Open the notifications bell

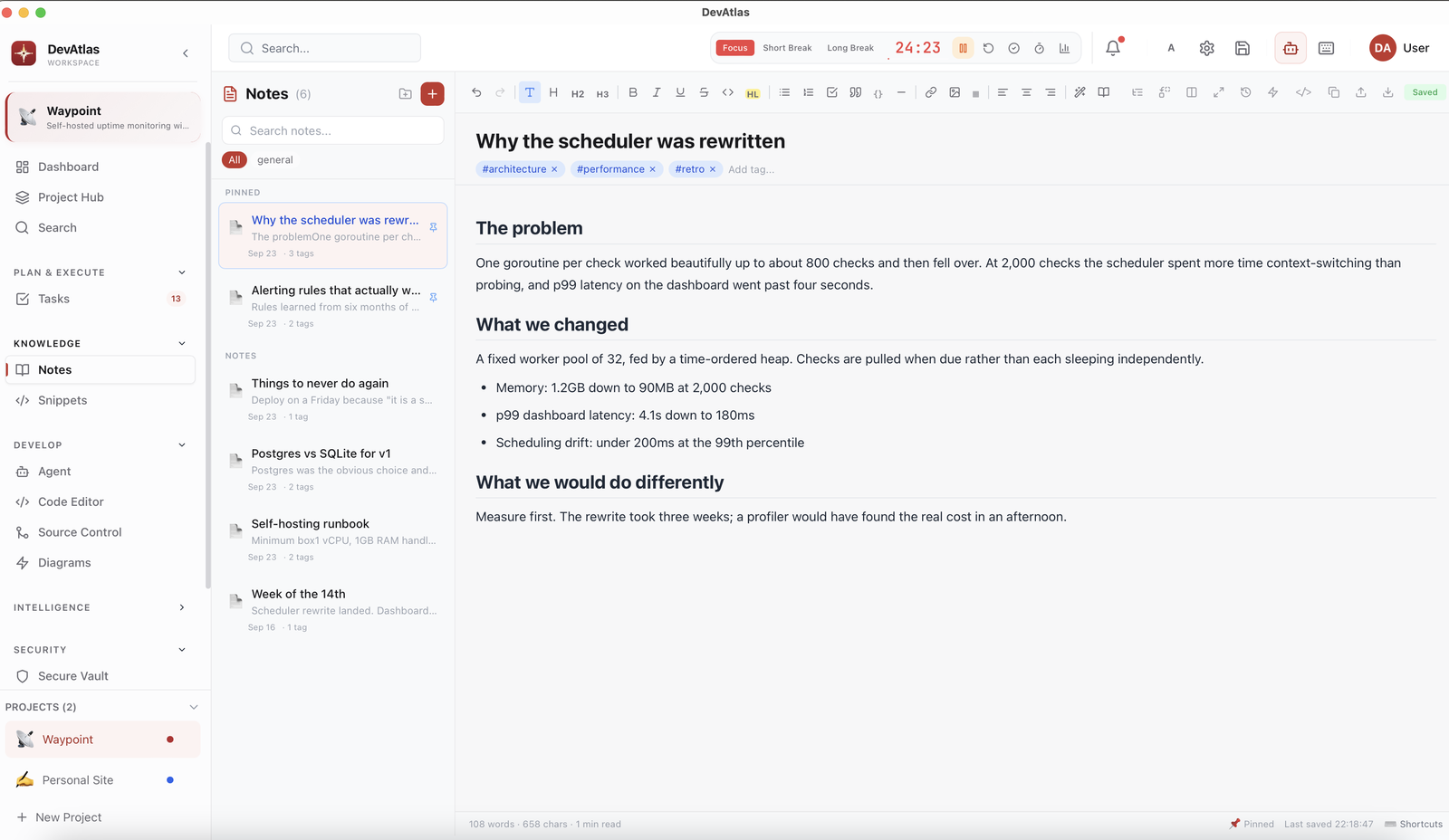[x=1113, y=48]
